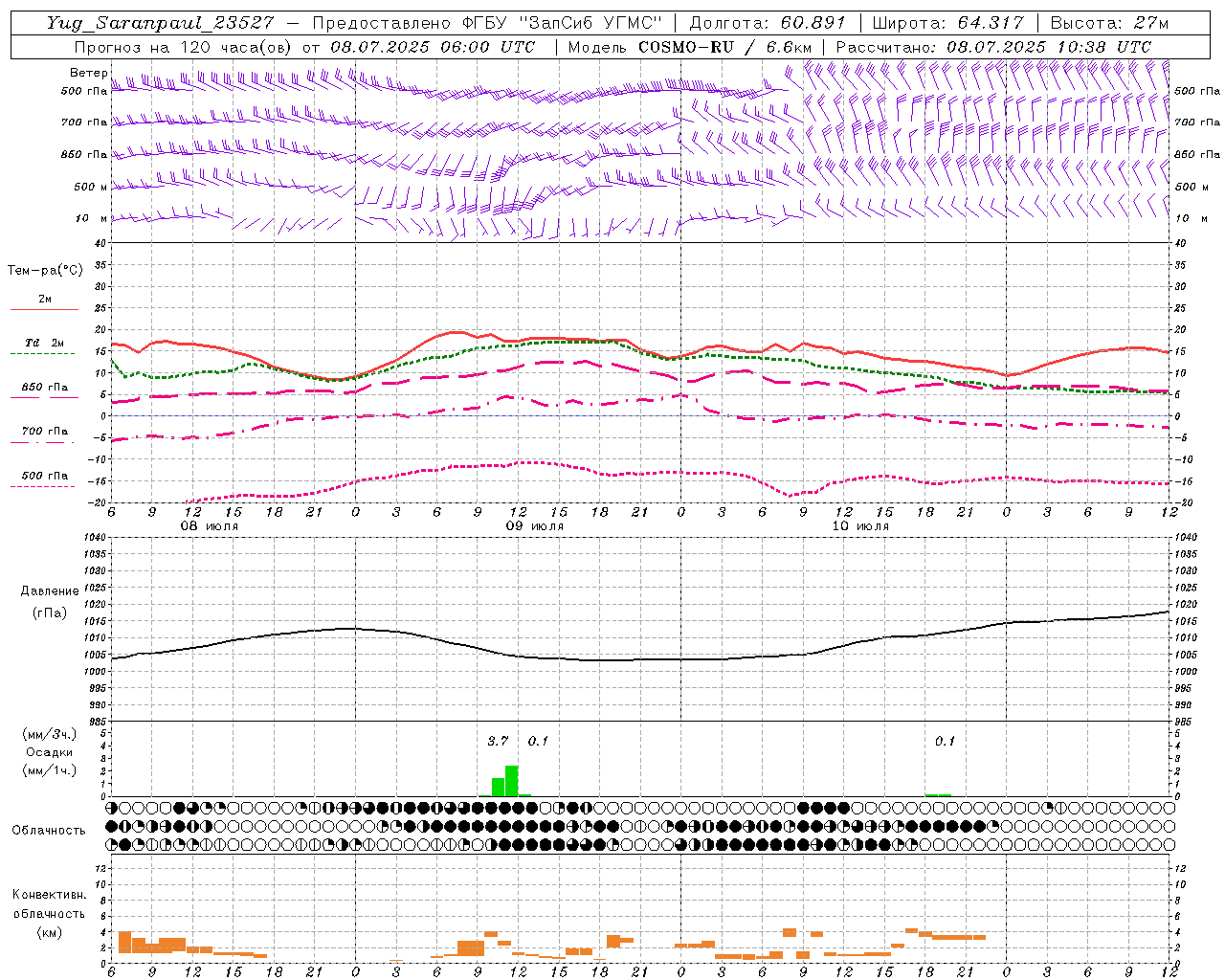This screenshot has height=980, width=1225.
Task: Click the Td 2м dew point legend label
Action: (x=45, y=343)
